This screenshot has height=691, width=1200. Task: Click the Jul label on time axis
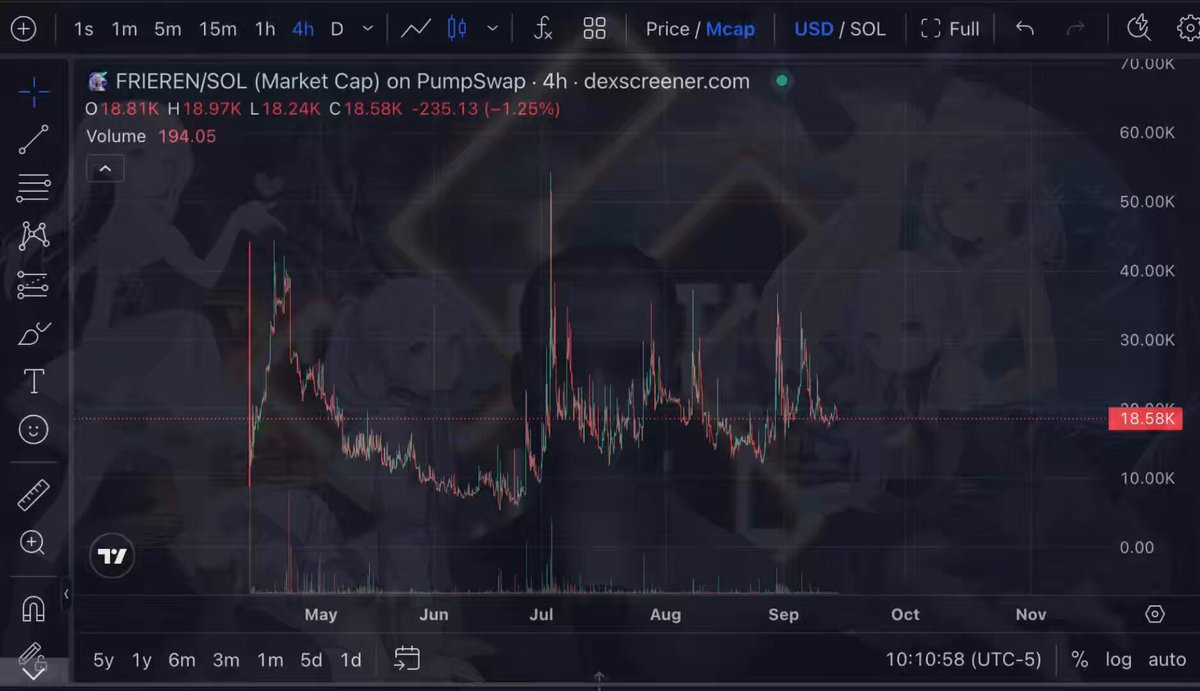541,614
